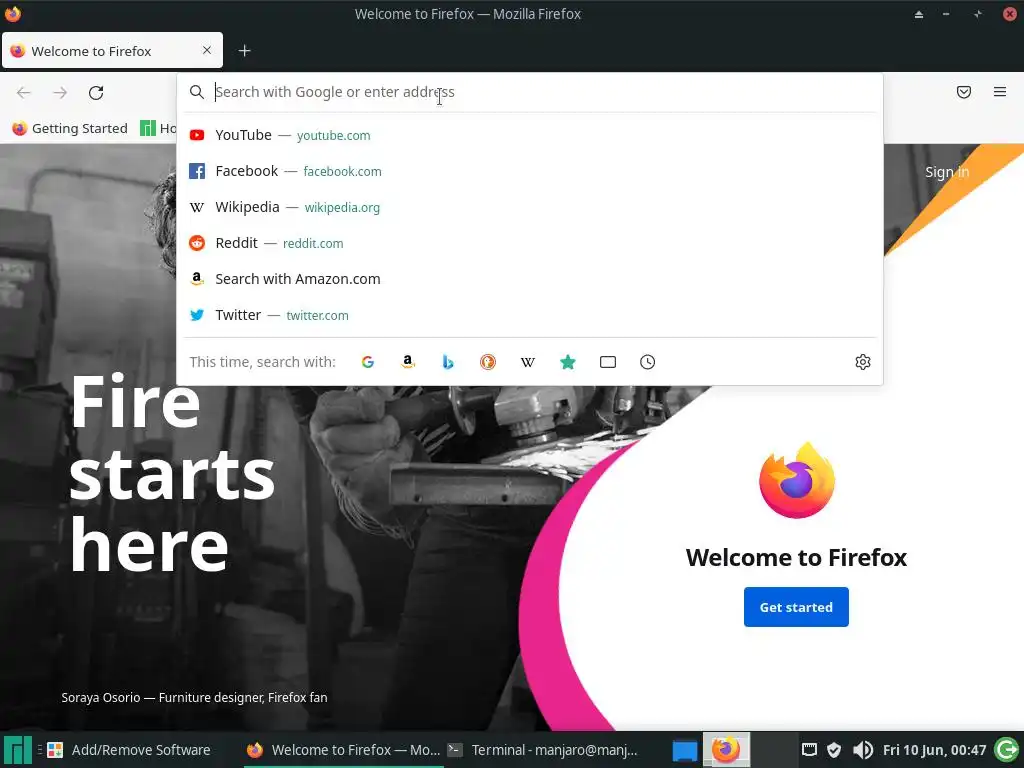1024x768 pixels.
Task: Click the green session logout icon
Action: point(1007,750)
